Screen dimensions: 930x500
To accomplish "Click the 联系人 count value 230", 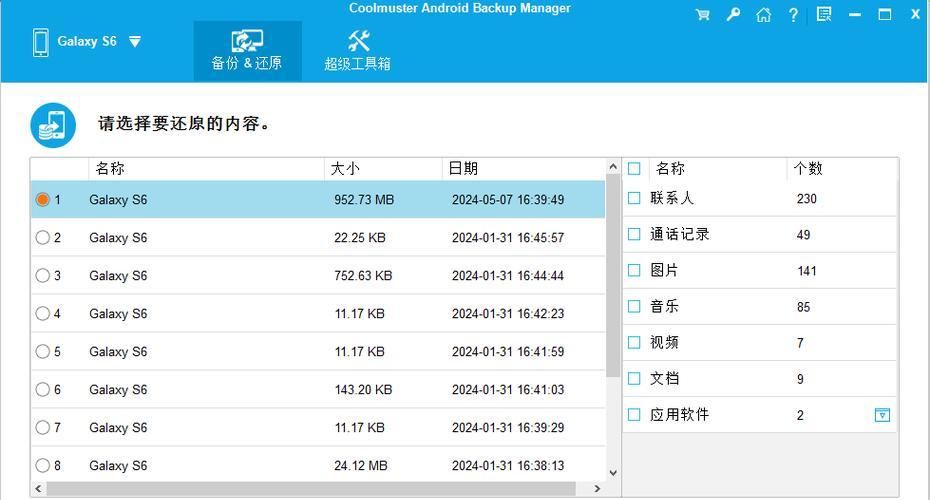I will point(807,199).
